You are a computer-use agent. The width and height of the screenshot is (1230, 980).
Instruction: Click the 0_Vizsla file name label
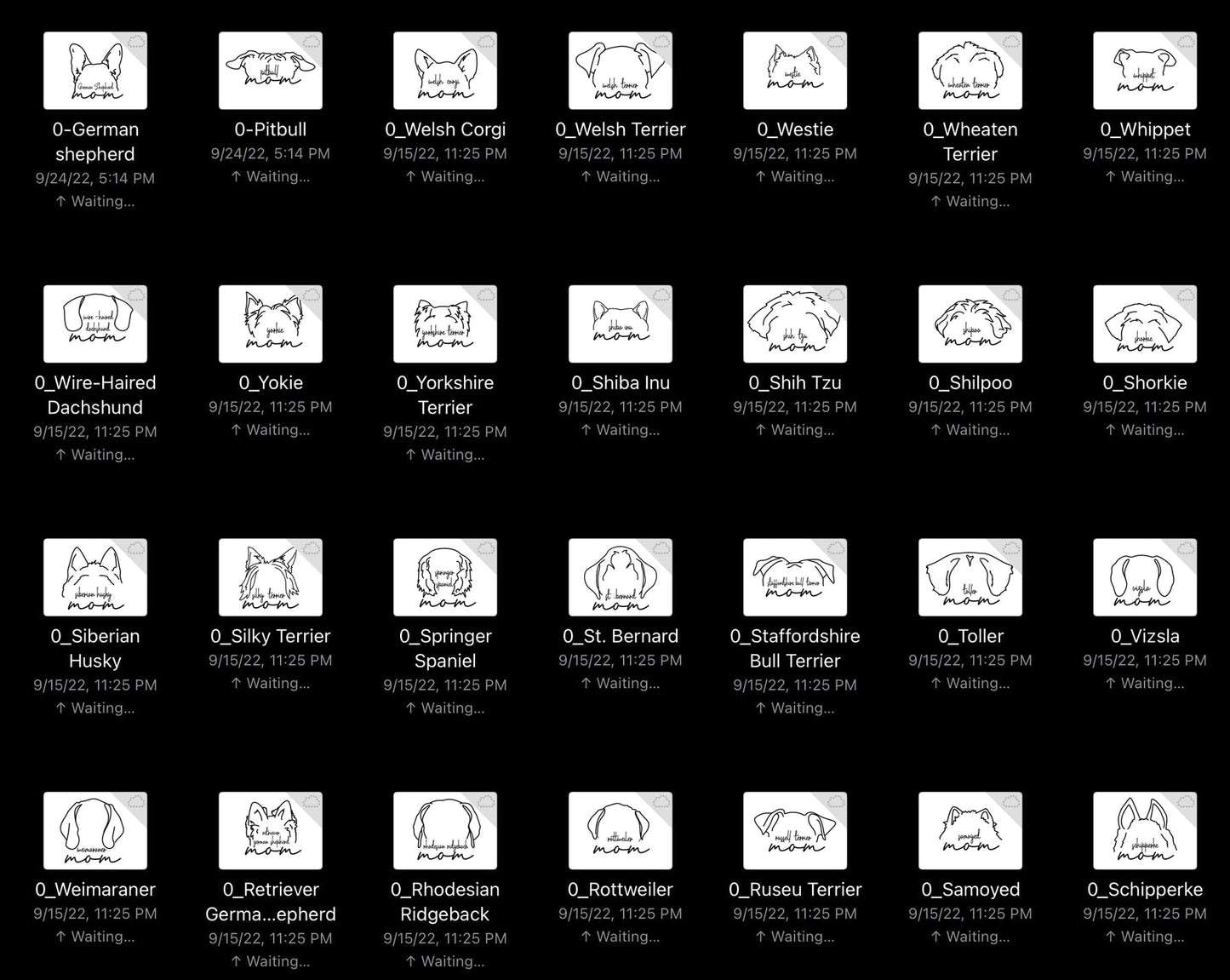(1145, 636)
